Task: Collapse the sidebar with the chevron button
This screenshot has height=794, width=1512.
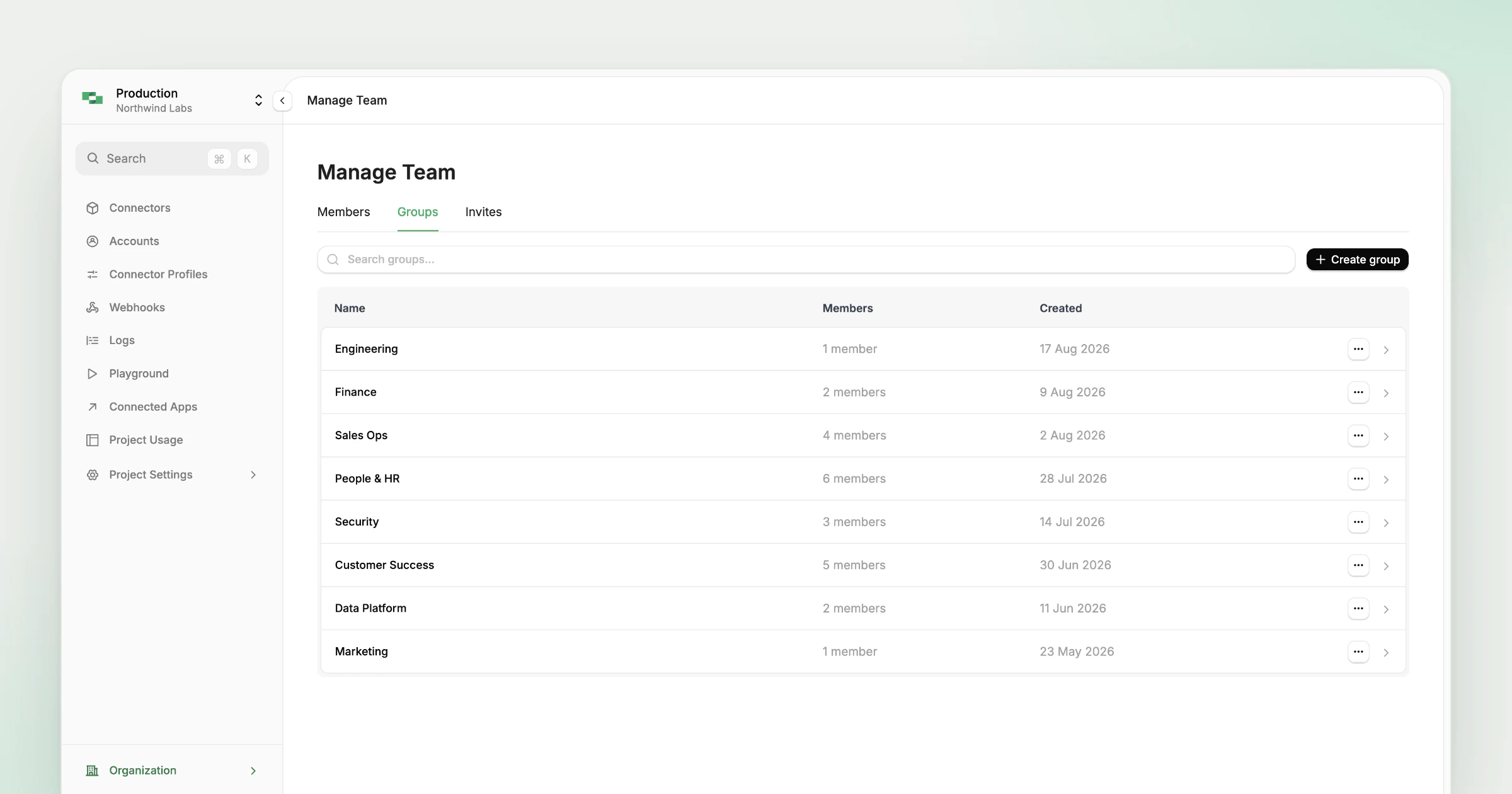Action: 282,101
